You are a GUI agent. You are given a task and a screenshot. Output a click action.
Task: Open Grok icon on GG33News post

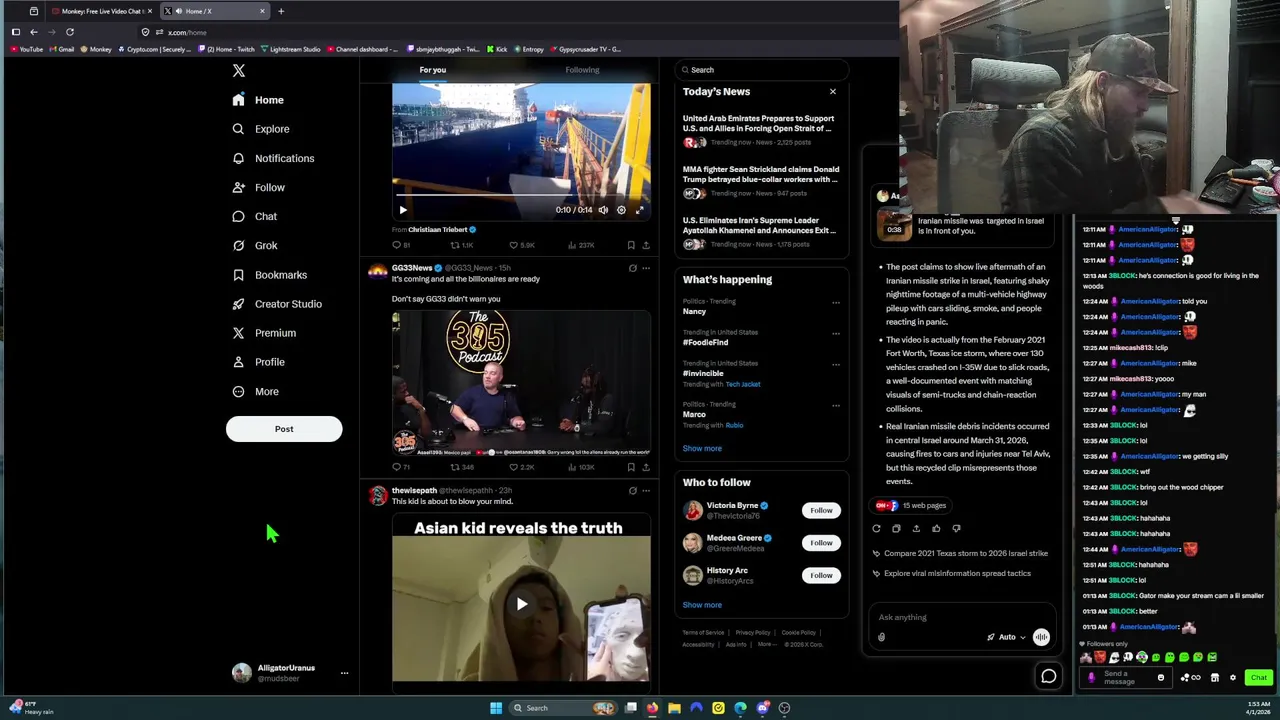tap(632, 268)
